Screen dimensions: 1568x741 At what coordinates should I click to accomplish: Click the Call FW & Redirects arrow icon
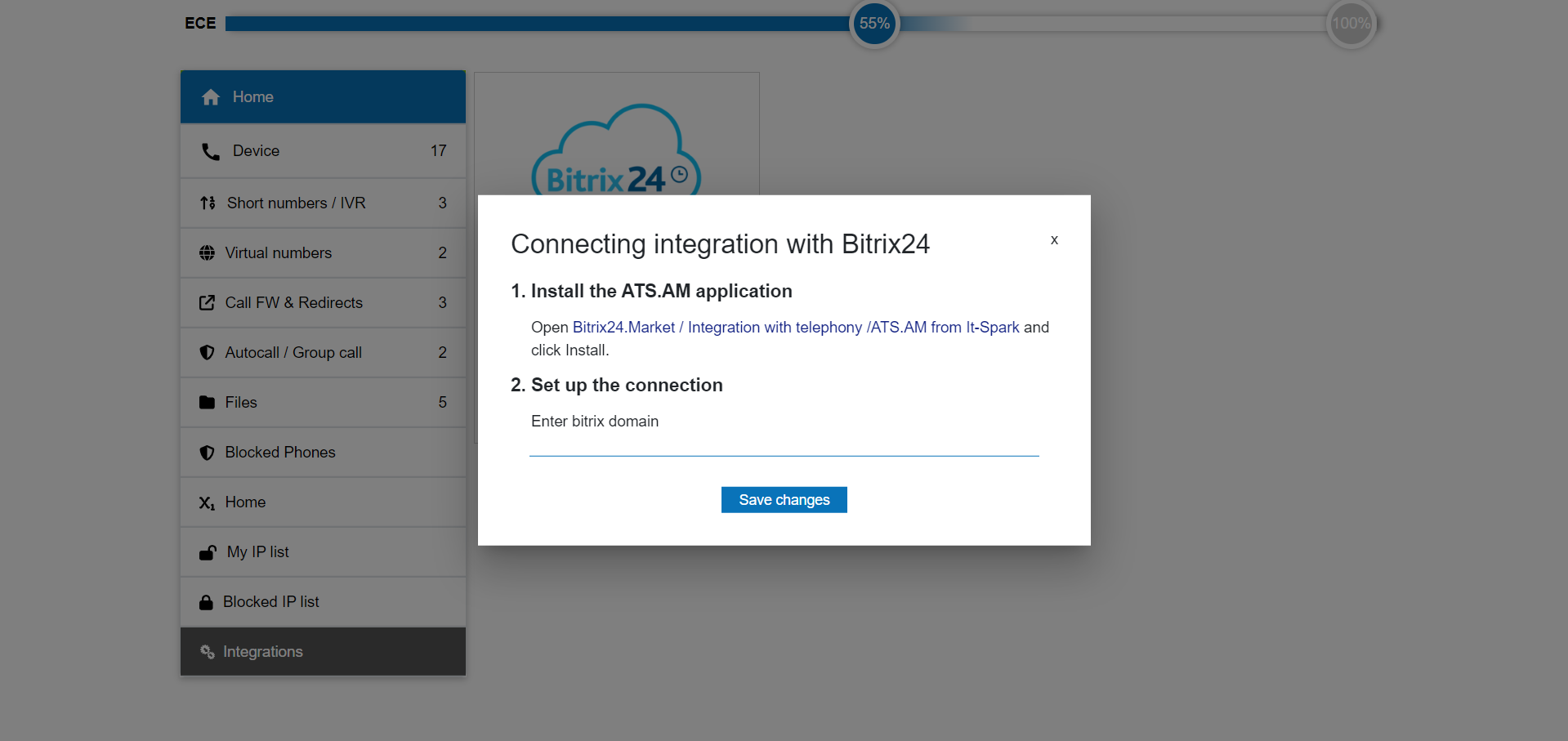208,303
